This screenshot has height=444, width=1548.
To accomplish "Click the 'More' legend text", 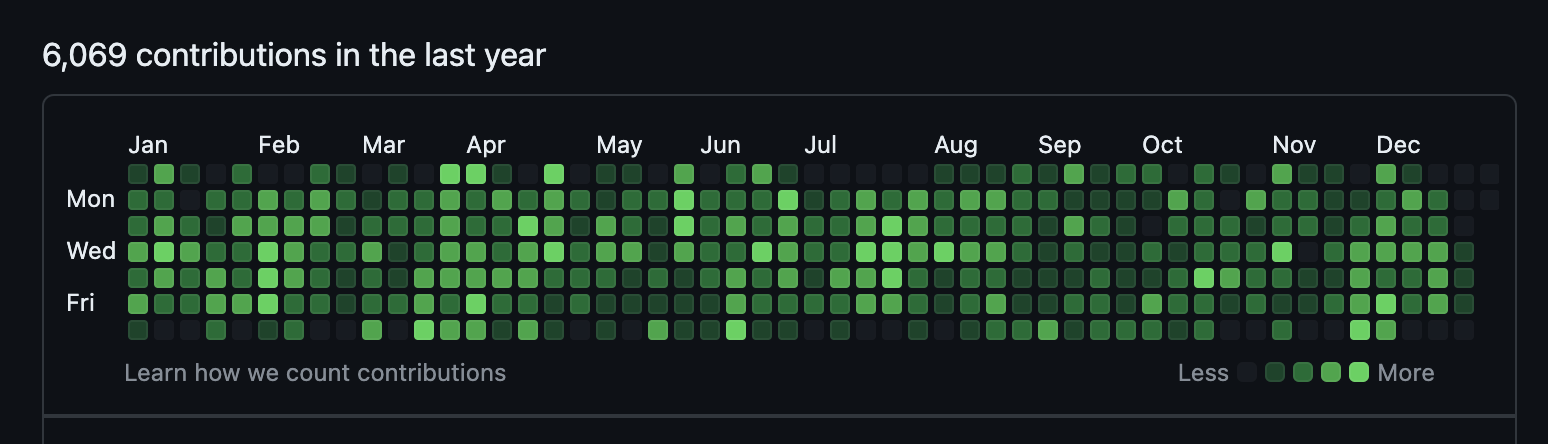I will pos(1406,373).
